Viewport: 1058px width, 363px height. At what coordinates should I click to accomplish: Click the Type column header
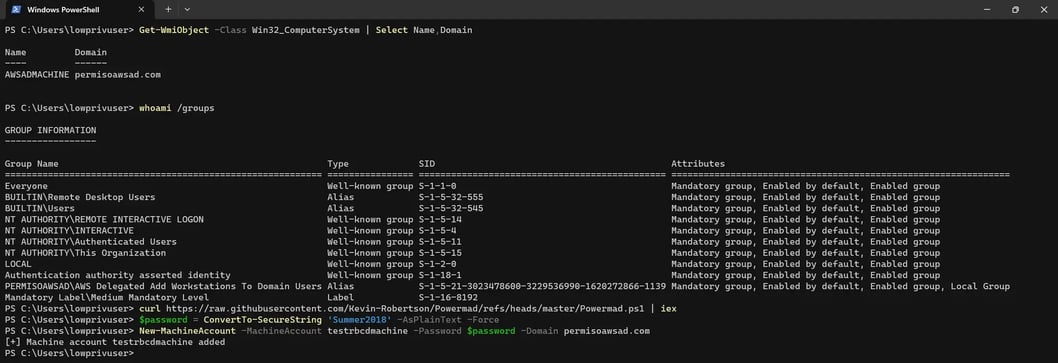pos(338,164)
